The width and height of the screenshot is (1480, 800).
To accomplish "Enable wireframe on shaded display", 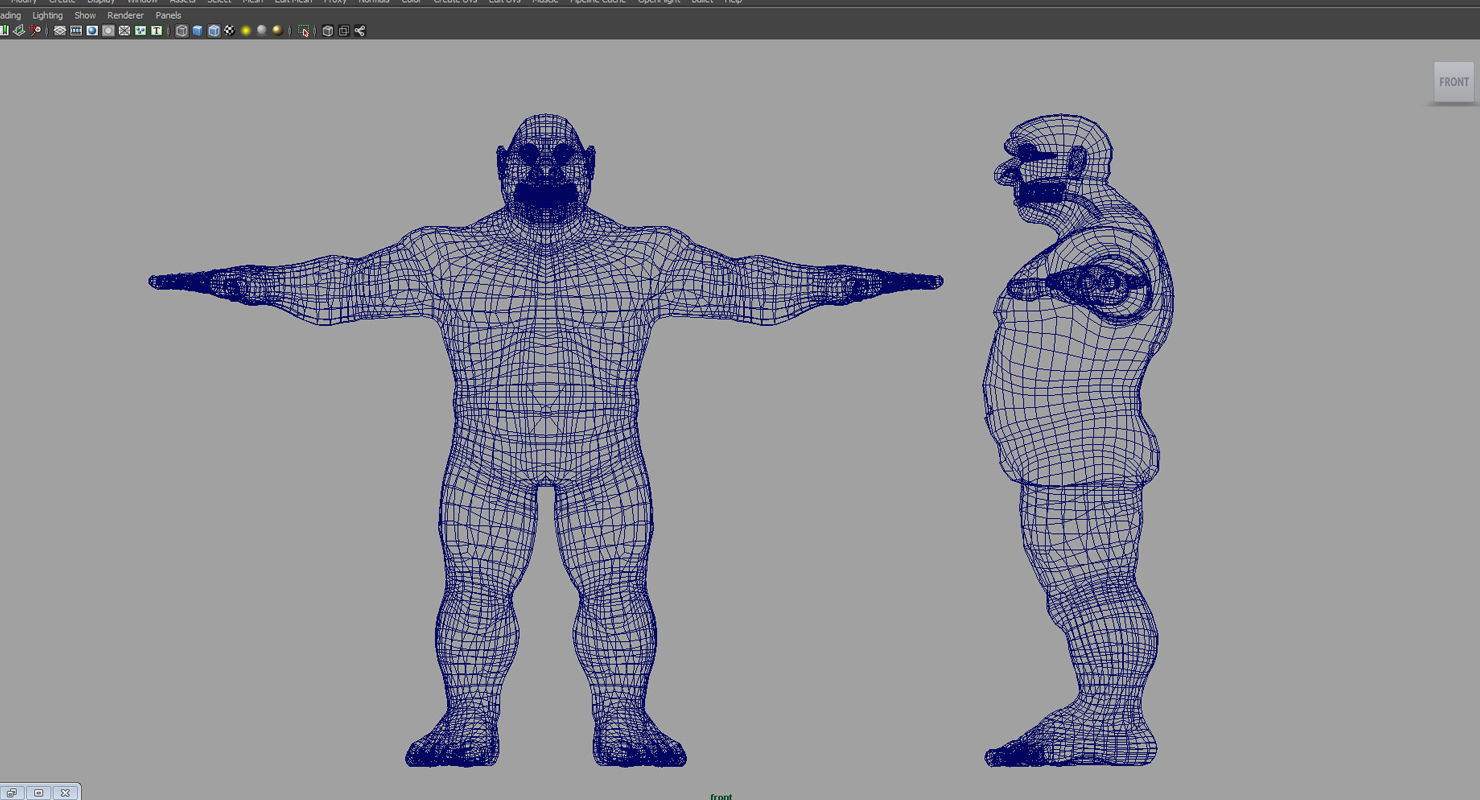I will click(213, 31).
